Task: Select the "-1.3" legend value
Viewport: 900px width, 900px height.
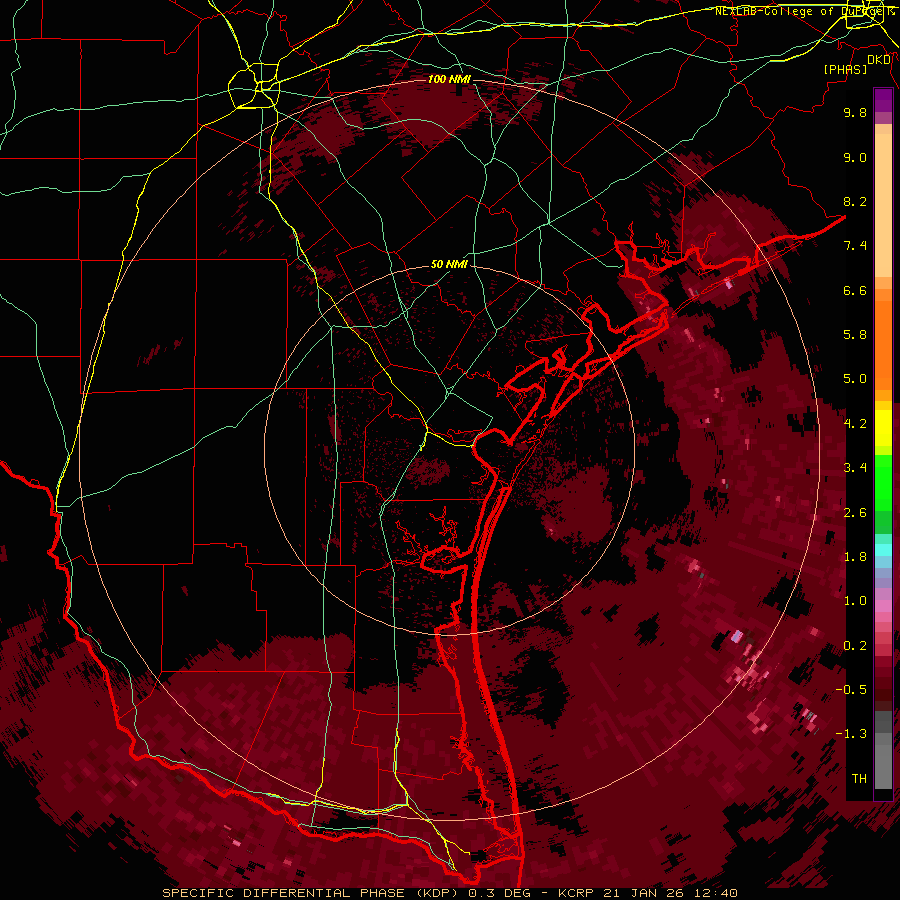Action: click(851, 734)
